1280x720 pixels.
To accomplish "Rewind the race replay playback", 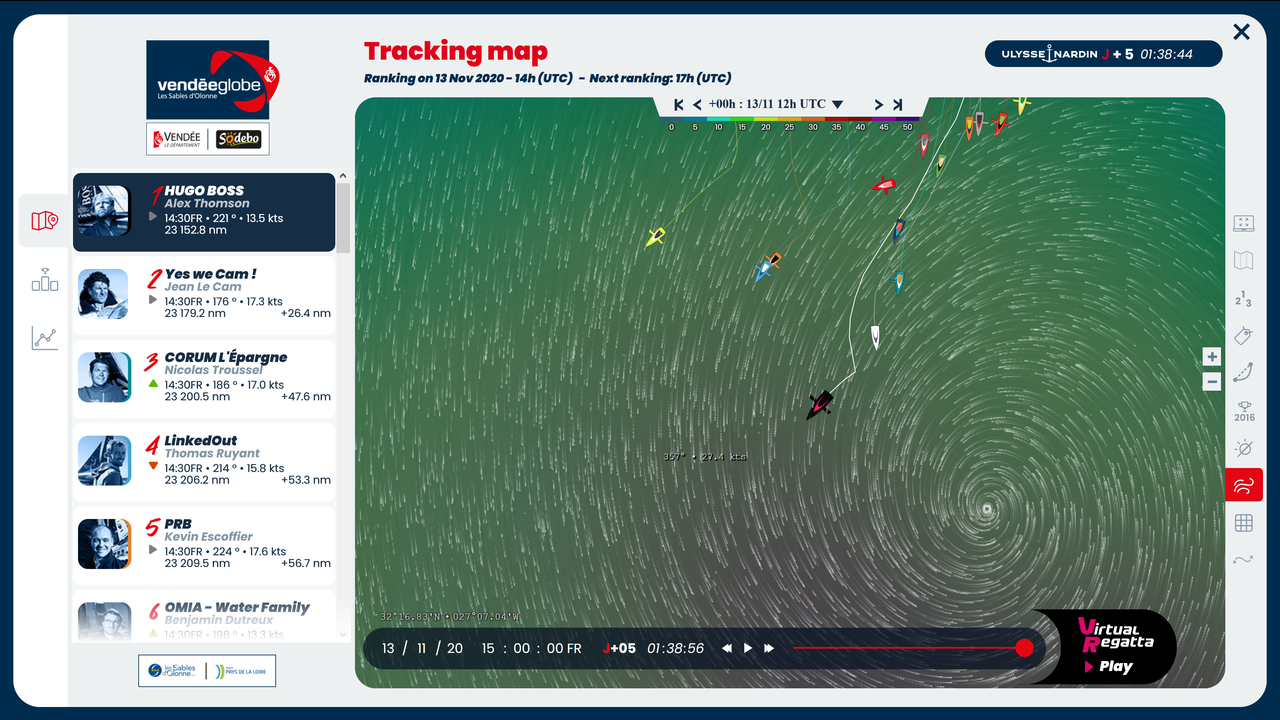I will pyautogui.click(x=727, y=648).
